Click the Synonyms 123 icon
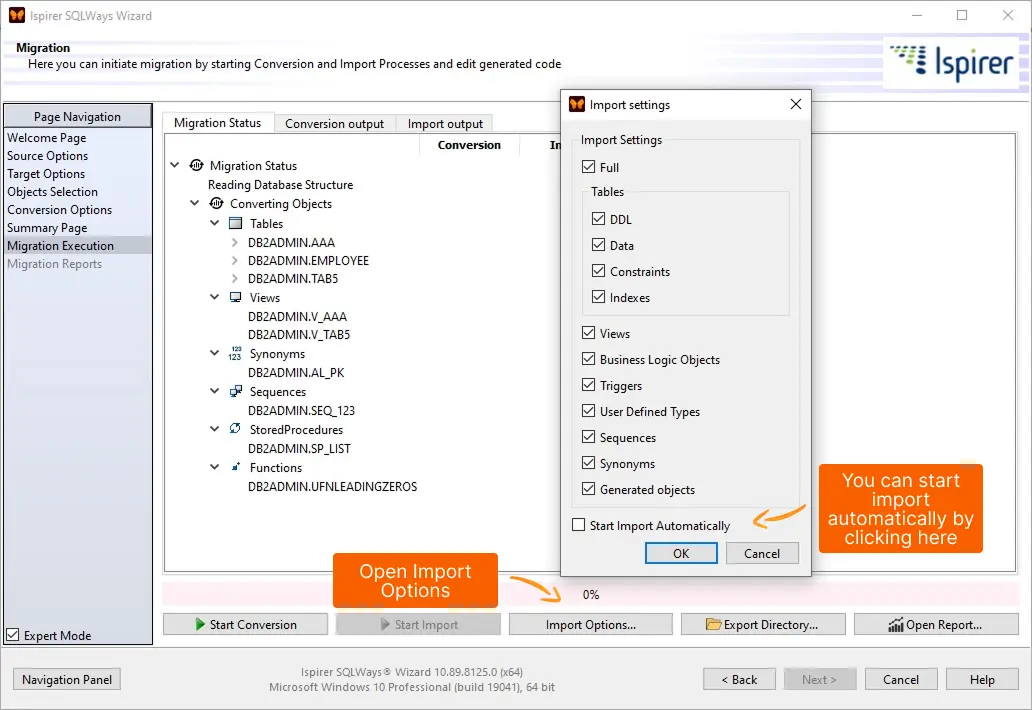Image resolution: width=1032 pixels, height=710 pixels. pos(235,353)
